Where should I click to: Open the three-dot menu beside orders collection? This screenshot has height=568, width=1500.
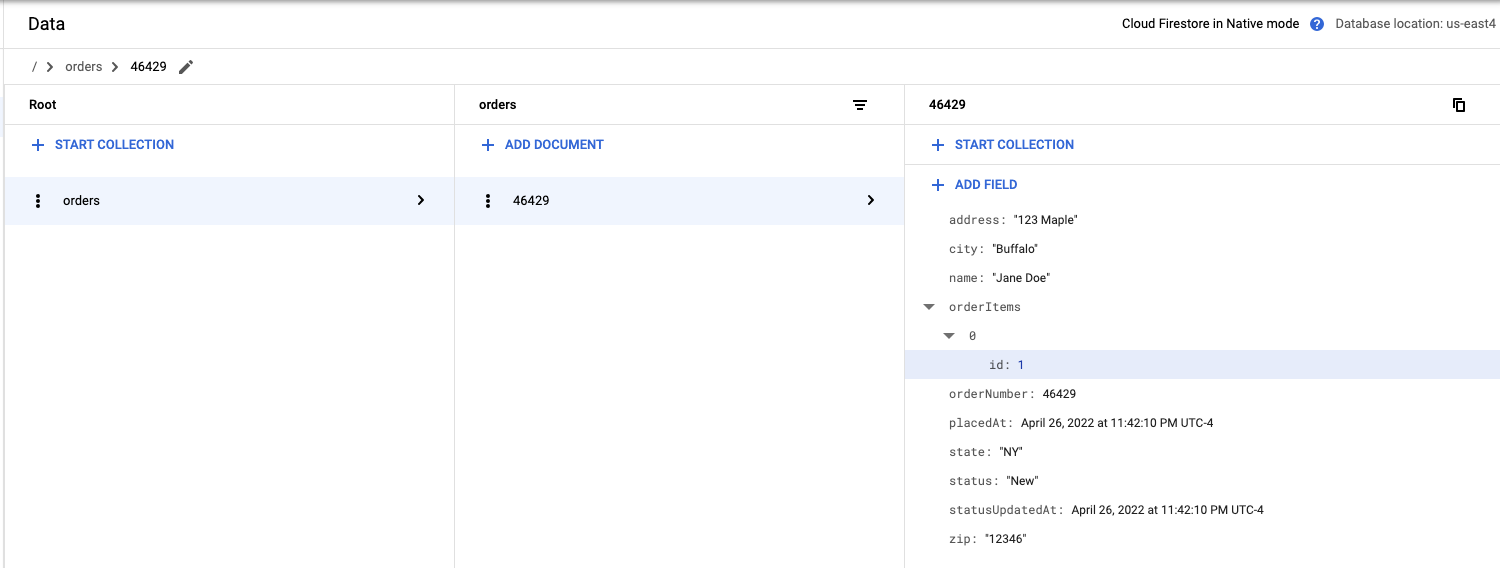(x=38, y=201)
